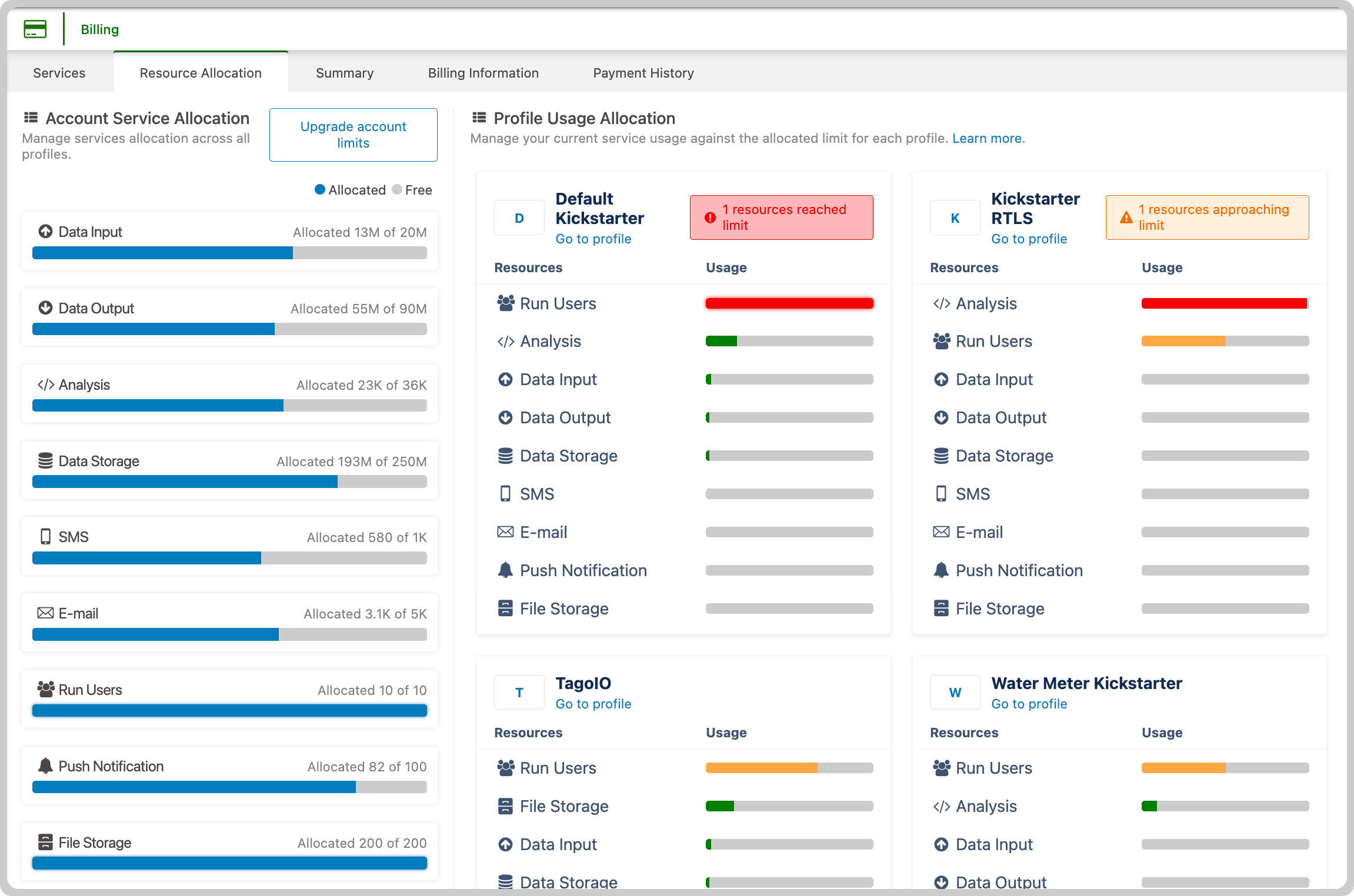Click the list icon beside Profile Usage Allocation
The height and width of the screenshot is (896, 1354).
pos(479,118)
